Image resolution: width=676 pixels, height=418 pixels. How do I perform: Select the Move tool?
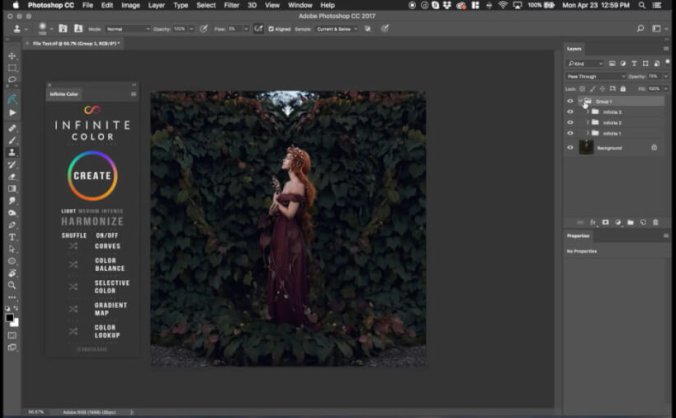pos(12,56)
